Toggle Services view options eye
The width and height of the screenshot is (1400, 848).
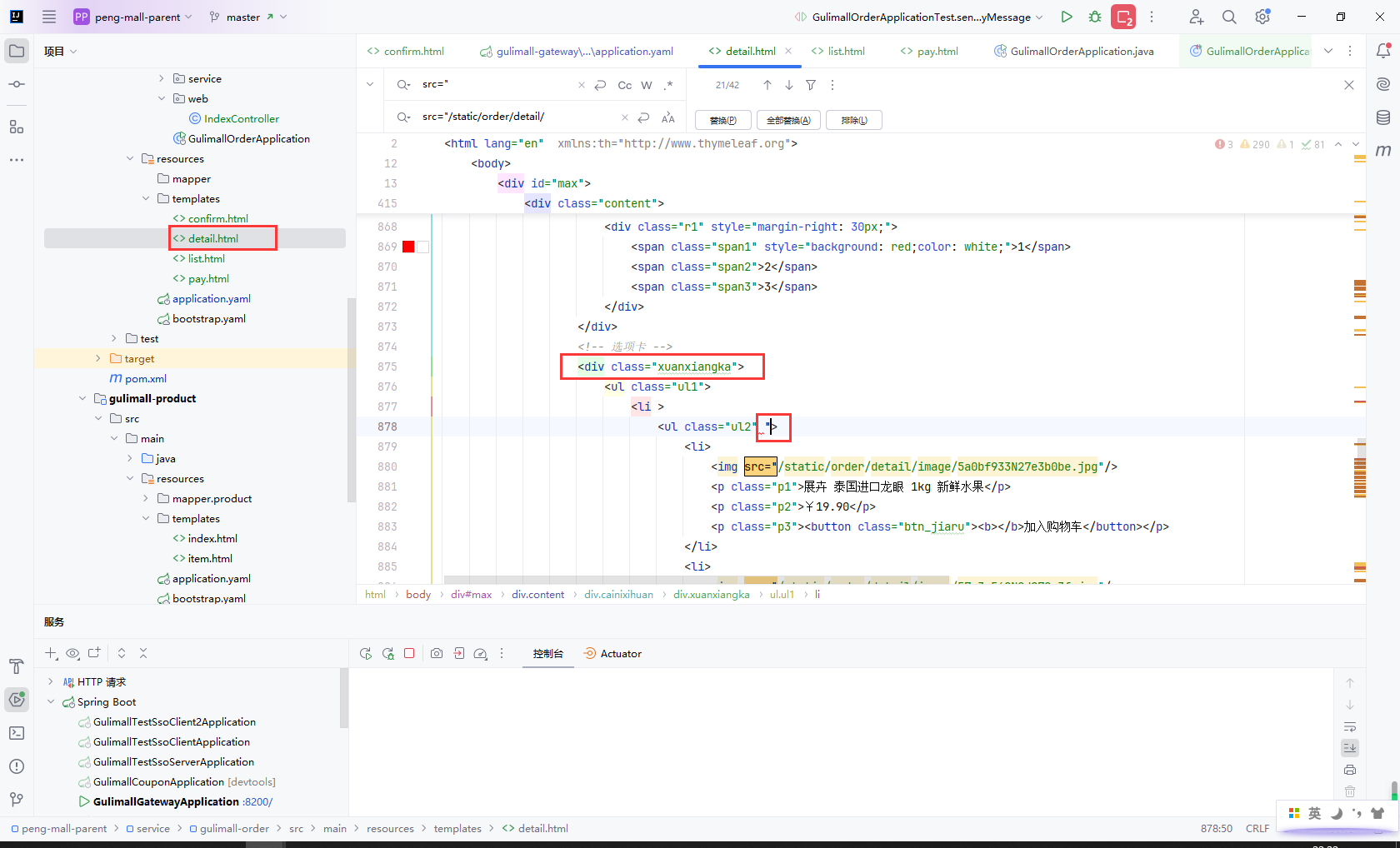pos(72,654)
